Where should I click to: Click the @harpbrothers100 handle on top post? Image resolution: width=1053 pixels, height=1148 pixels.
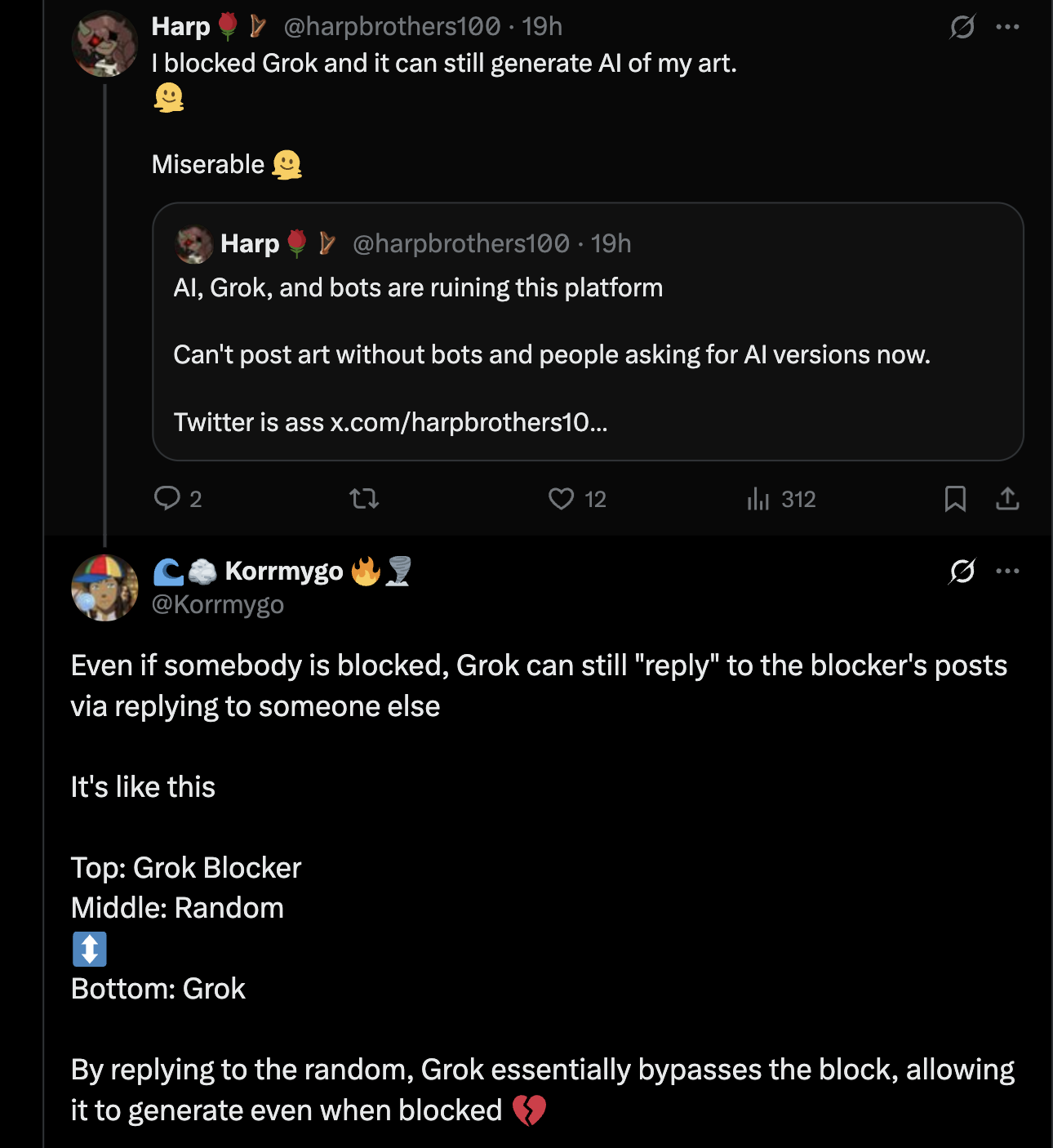(x=392, y=27)
